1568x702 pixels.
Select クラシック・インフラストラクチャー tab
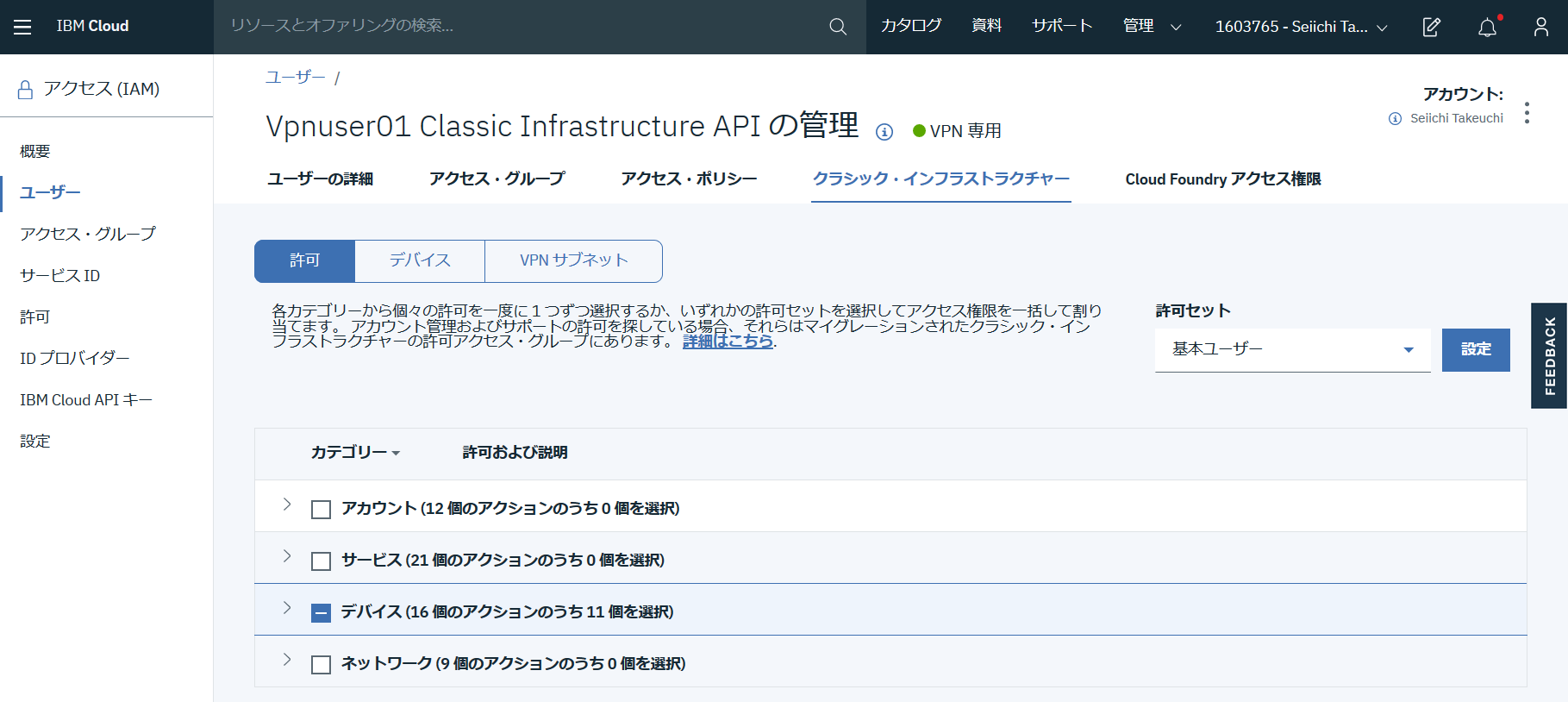coord(941,179)
